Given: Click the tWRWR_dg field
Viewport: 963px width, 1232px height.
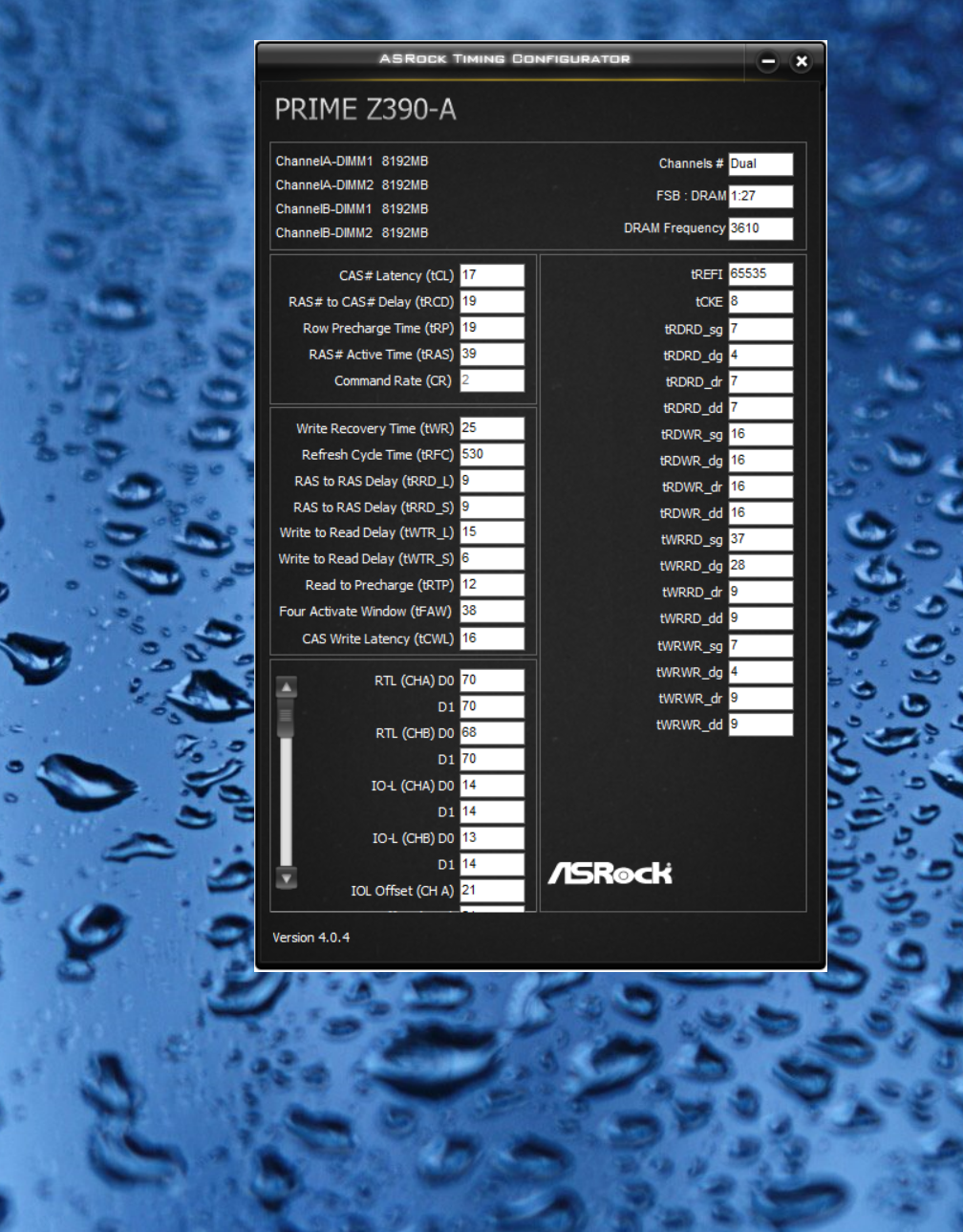Looking at the screenshot, I should (760, 672).
